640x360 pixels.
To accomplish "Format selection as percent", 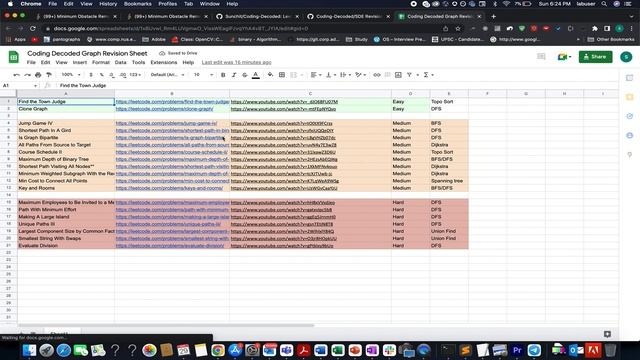I will pos(101,75).
